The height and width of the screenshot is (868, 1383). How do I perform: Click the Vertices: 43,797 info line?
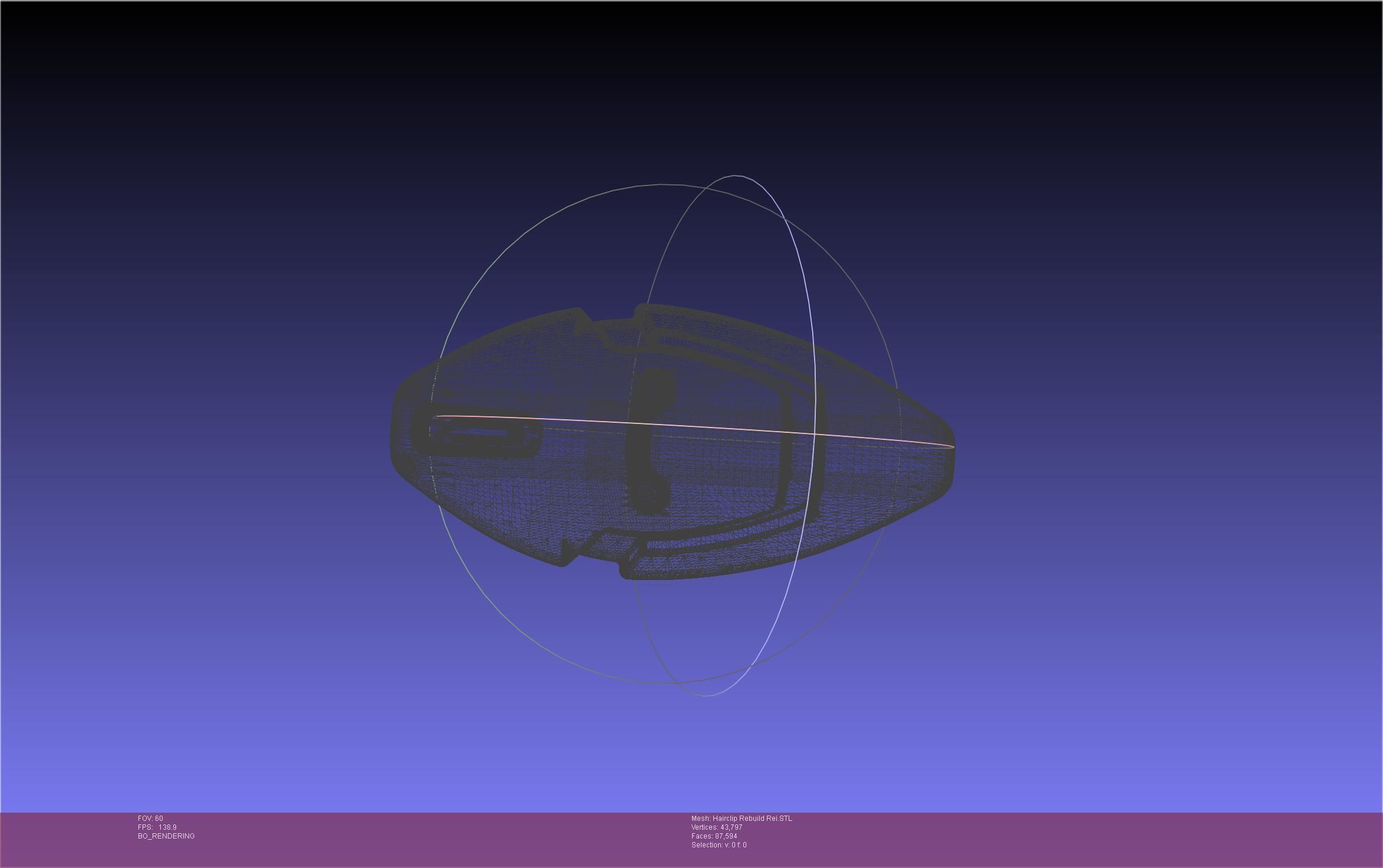click(x=716, y=827)
